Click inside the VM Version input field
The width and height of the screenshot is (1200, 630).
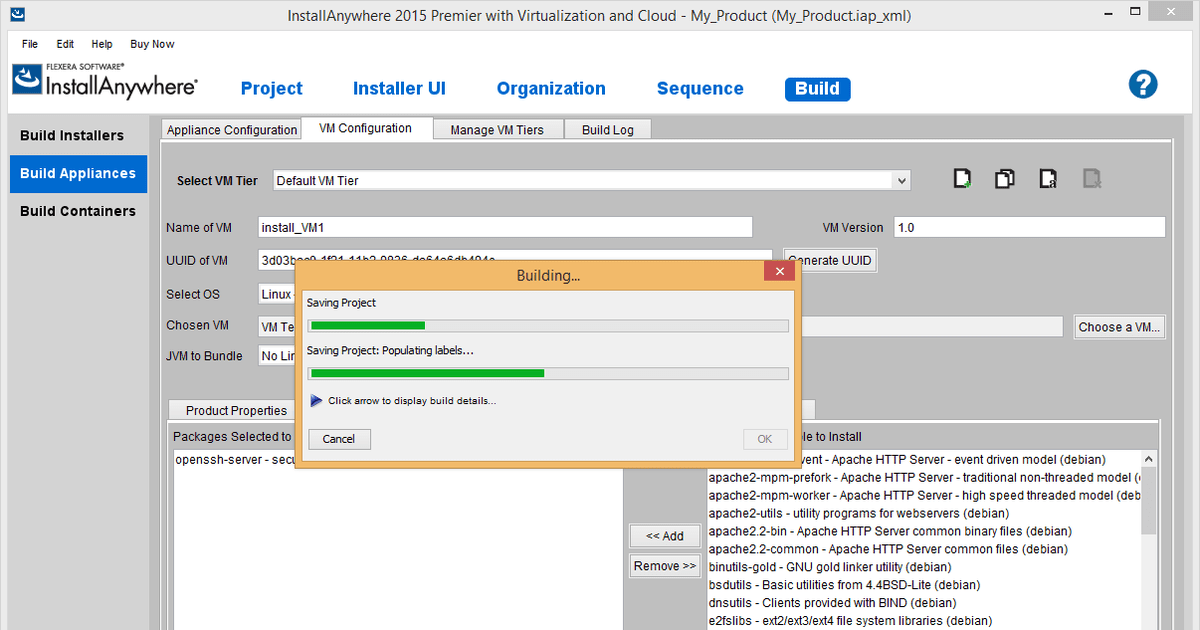(1029, 227)
